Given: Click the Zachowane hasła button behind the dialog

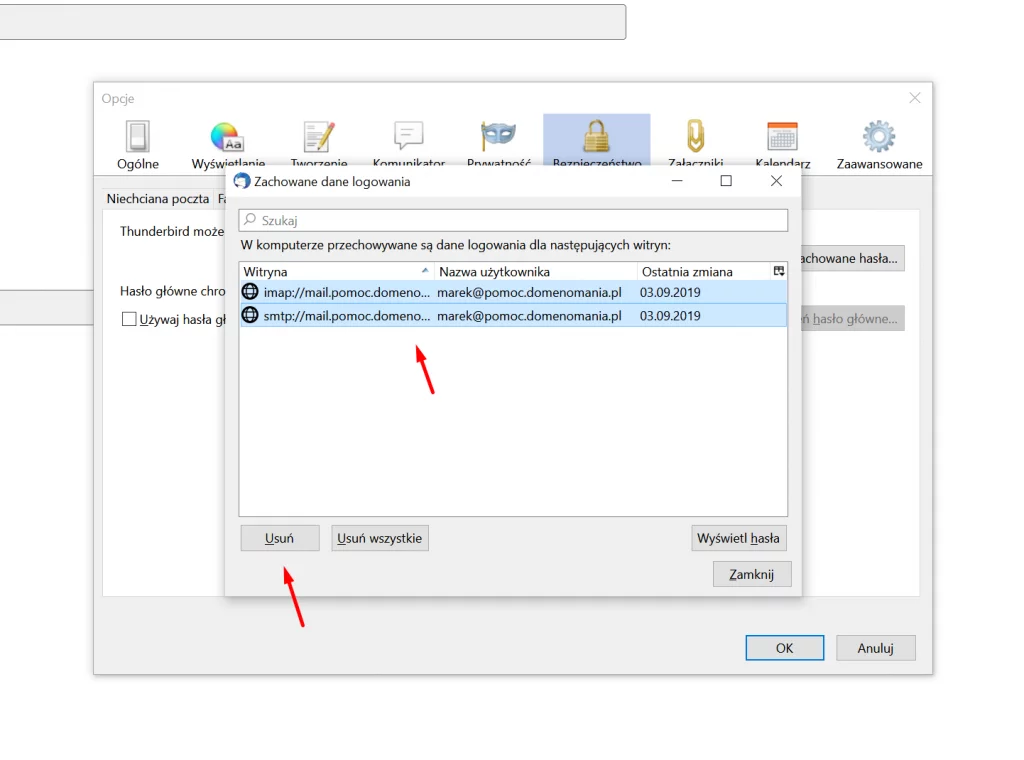Looking at the screenshot, I should [x=852, y=259].
